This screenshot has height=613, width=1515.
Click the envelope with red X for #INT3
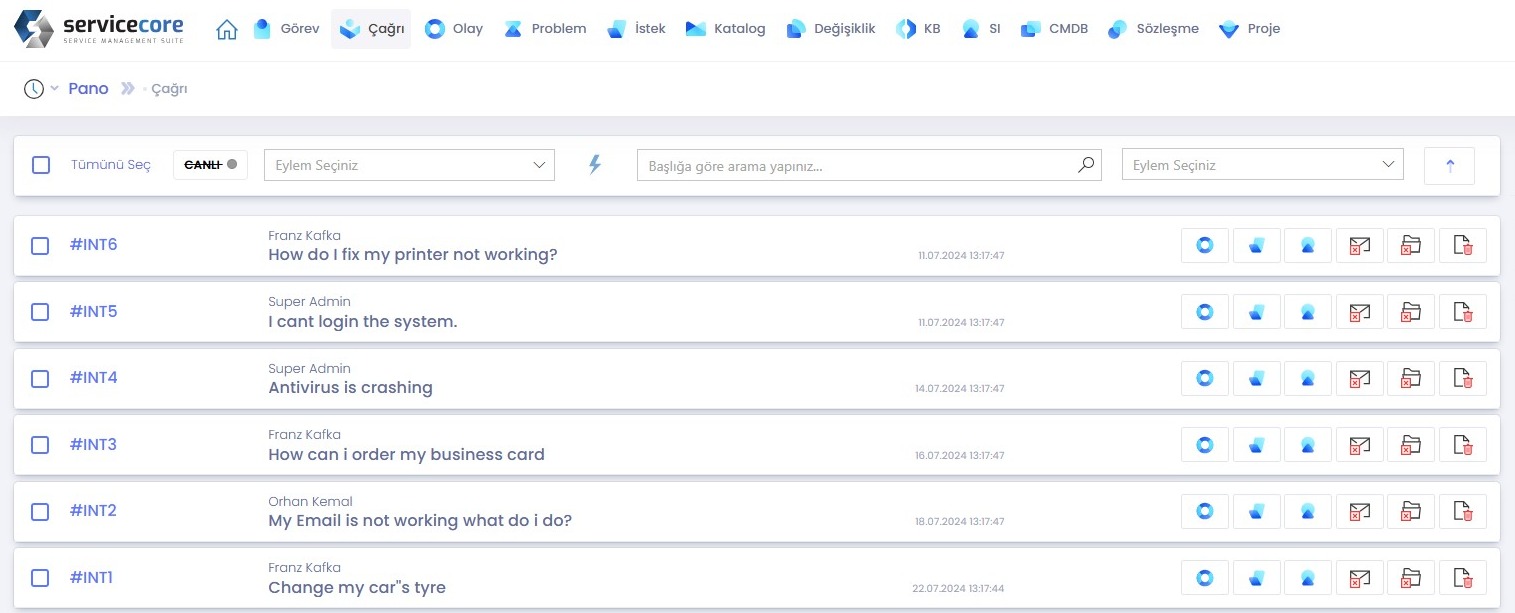pyautogui.click(x=1359, y=445)
